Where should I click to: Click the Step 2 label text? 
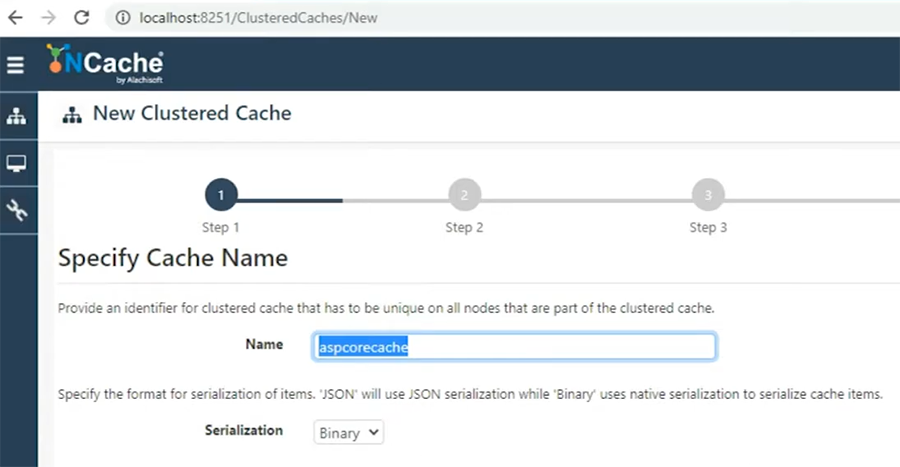tap(464, 227)
